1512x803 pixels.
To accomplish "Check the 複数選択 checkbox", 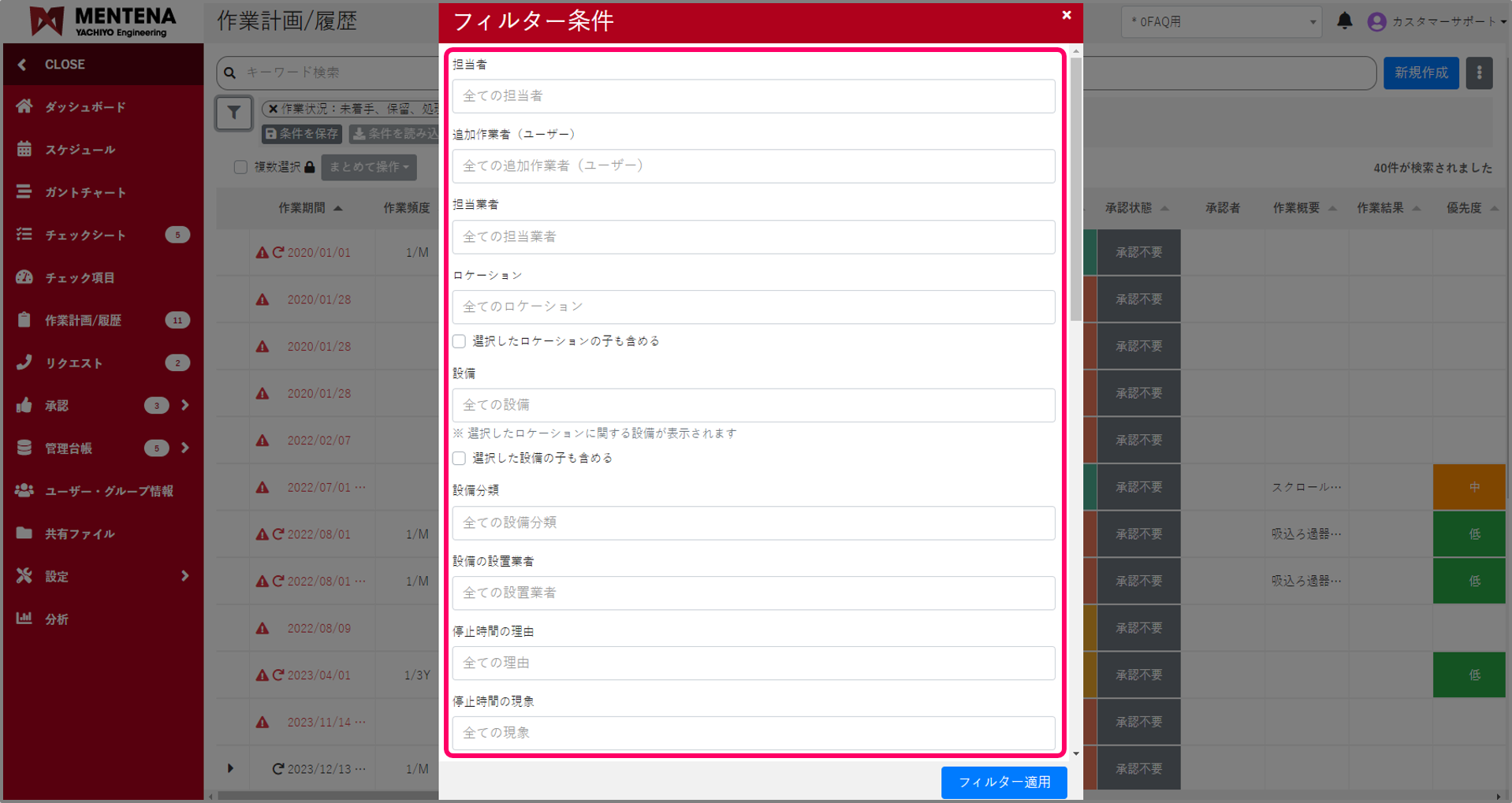I will pos(240,167).
